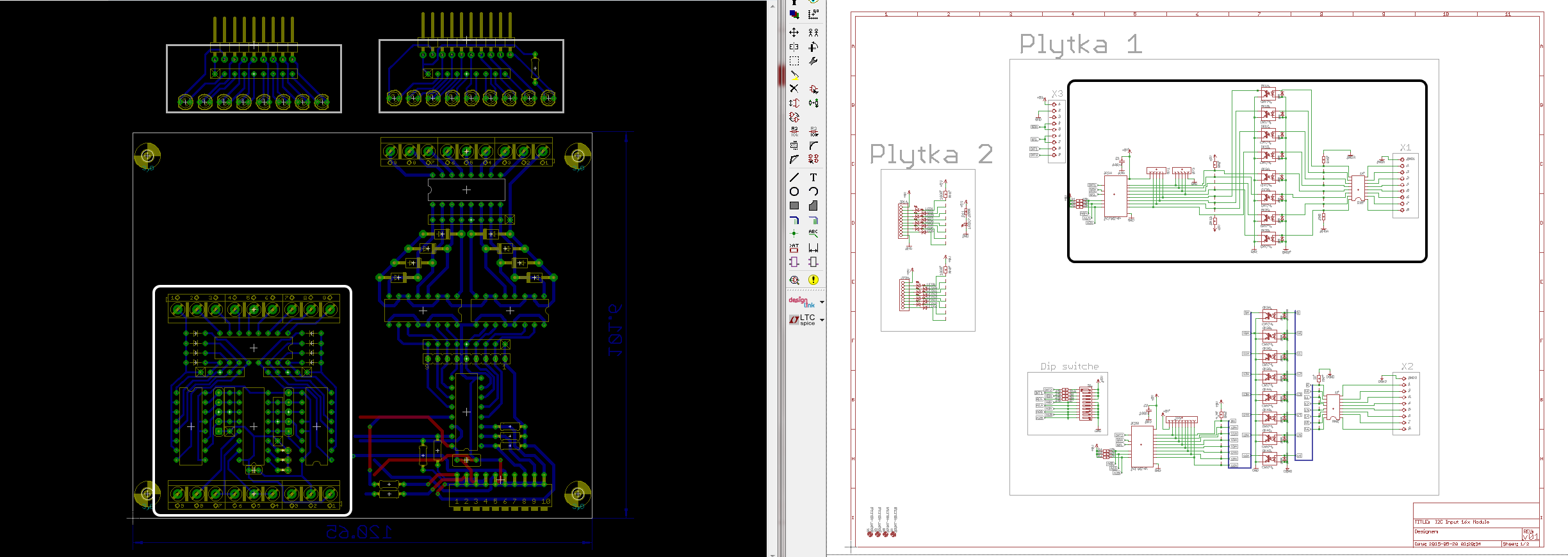The height and width of the screenshot is (557, 1568).
Task: Select the Invoke gate tool
Action: click(x=813, y=159)
